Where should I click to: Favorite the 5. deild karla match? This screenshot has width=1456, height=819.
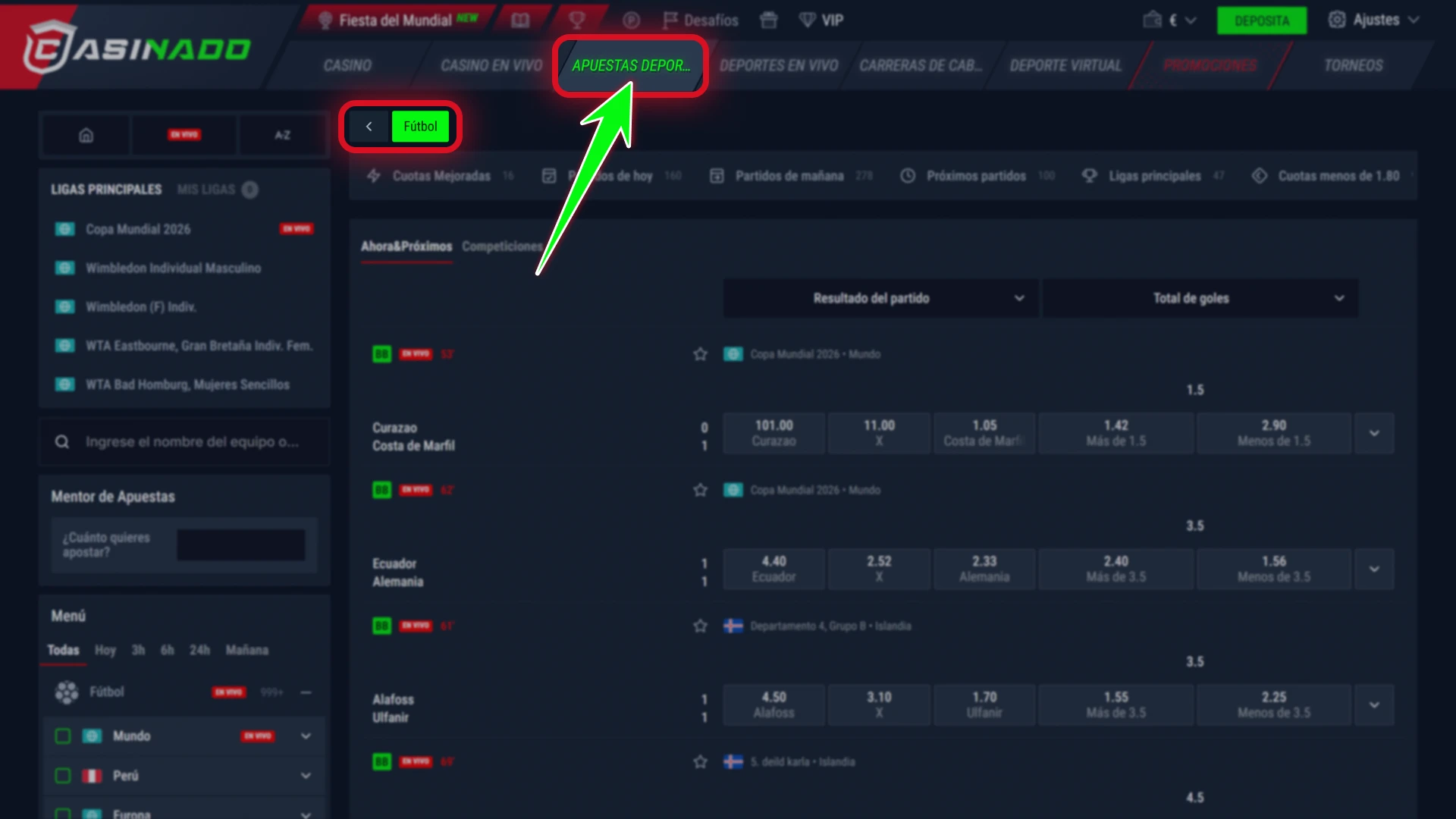pos(700,761)
